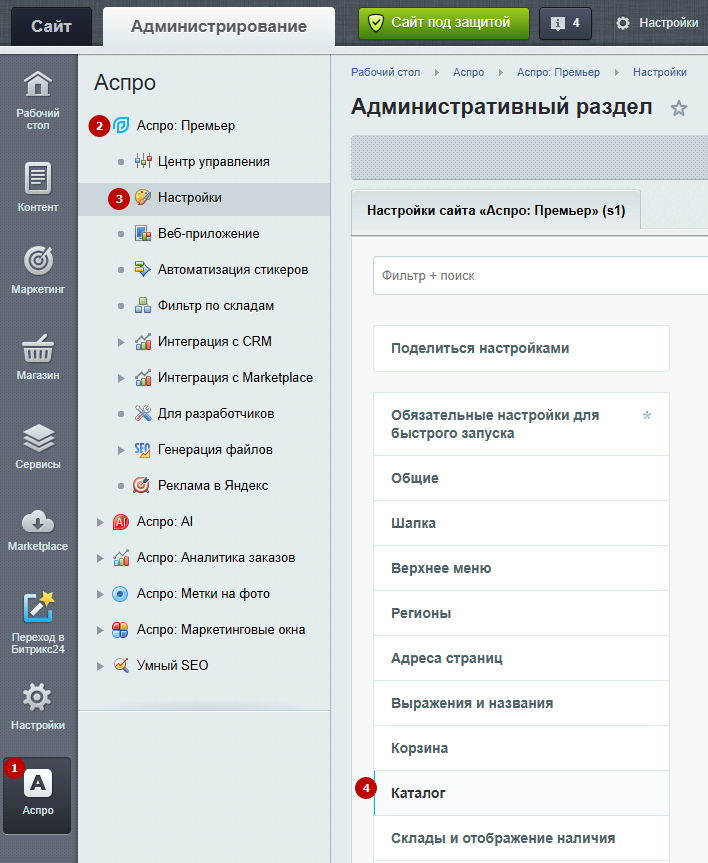Click Реклама в Яндекс target icon

tap(141, 485)
